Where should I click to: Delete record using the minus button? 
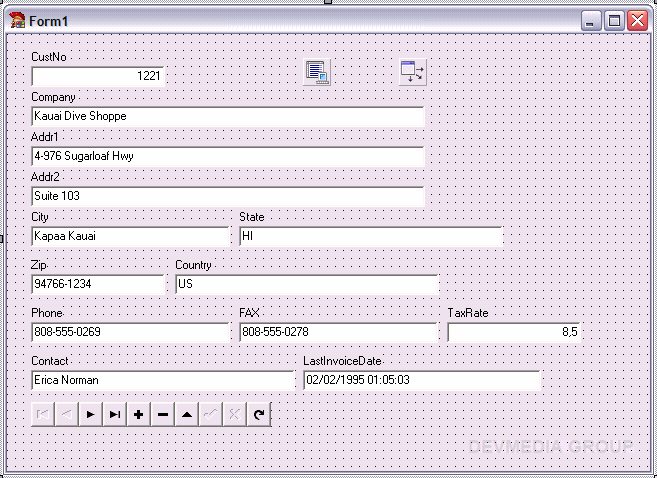[163, 414]
